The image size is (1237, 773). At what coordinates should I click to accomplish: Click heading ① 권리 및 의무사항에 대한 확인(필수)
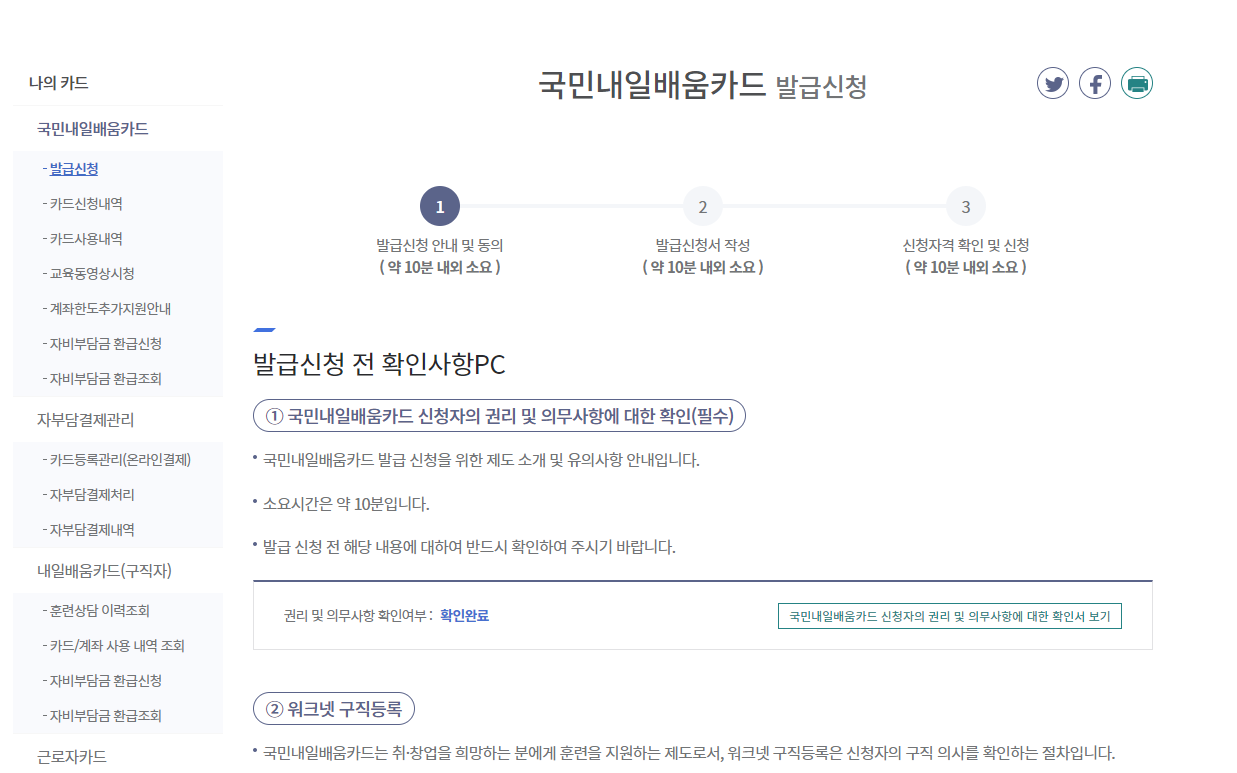point(500,415)
